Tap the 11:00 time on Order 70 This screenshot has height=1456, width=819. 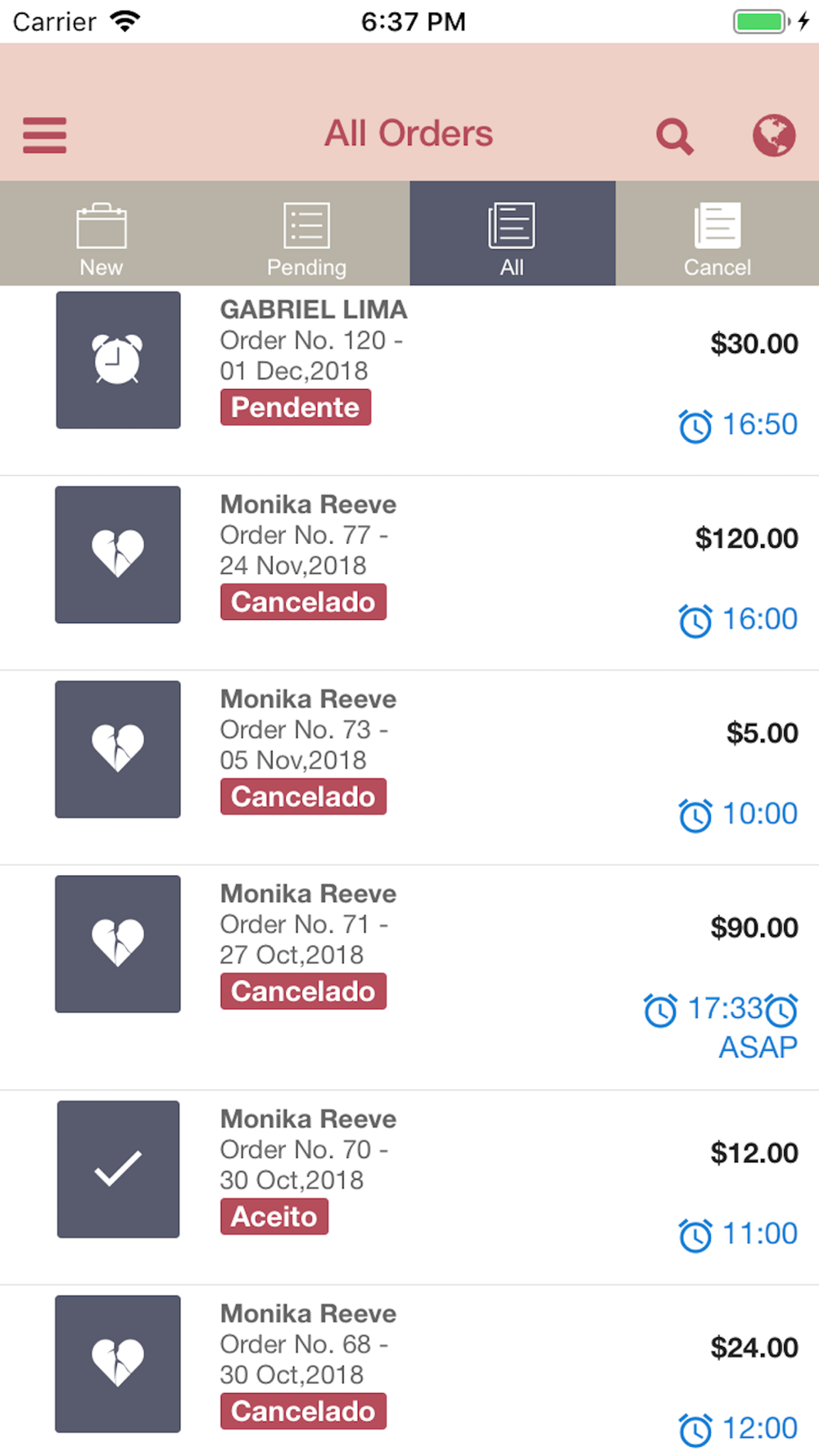760,1233
